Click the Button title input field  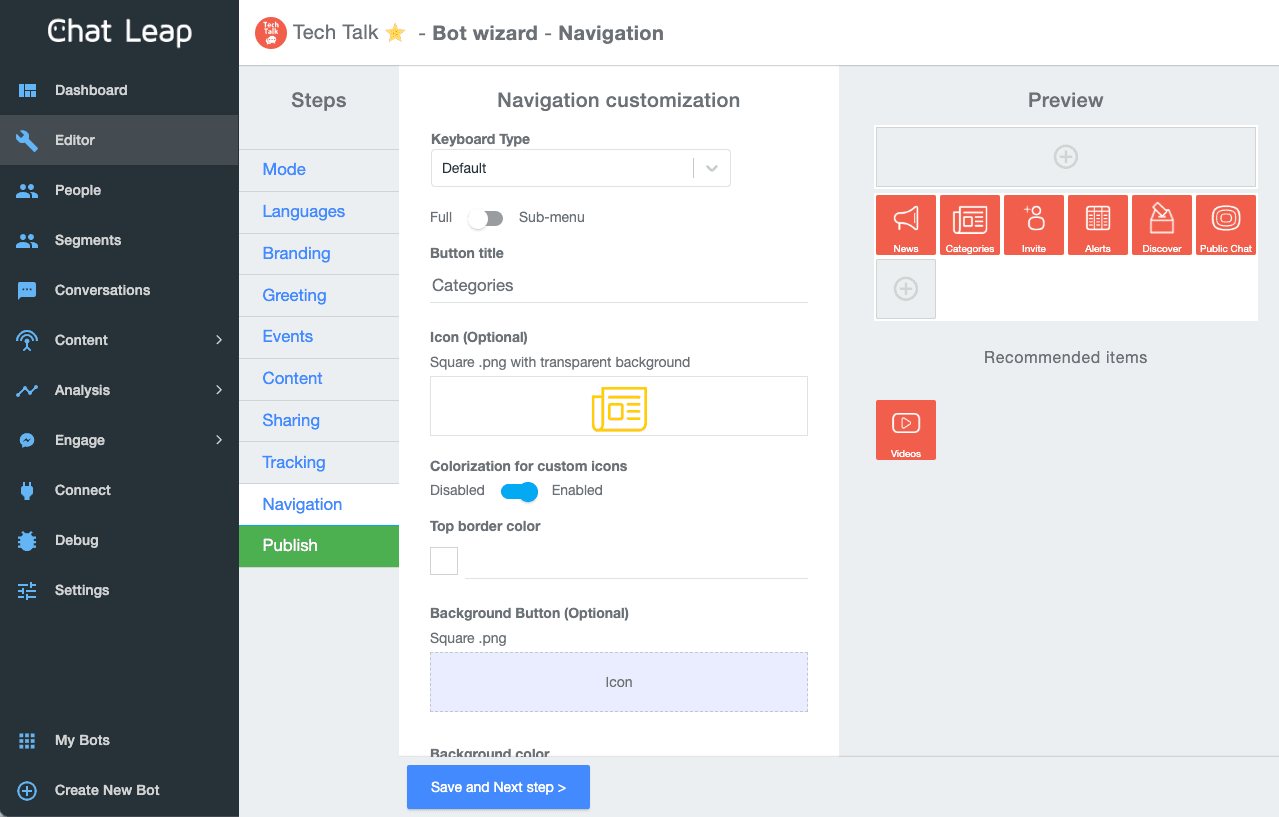pos(618,285)
